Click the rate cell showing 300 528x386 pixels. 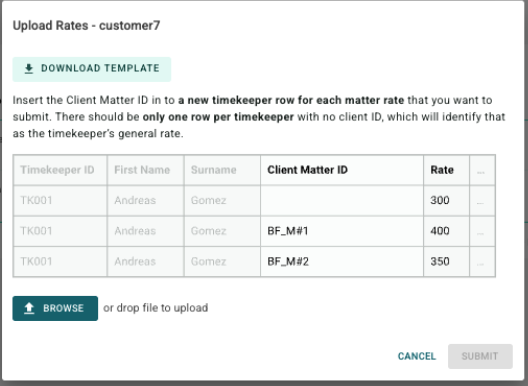tap(447, 200)
